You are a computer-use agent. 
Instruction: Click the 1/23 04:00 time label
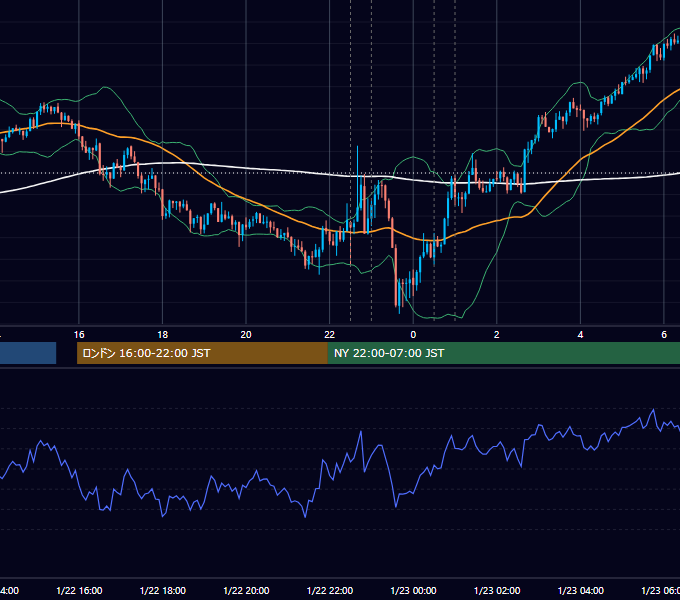(581, 590)
